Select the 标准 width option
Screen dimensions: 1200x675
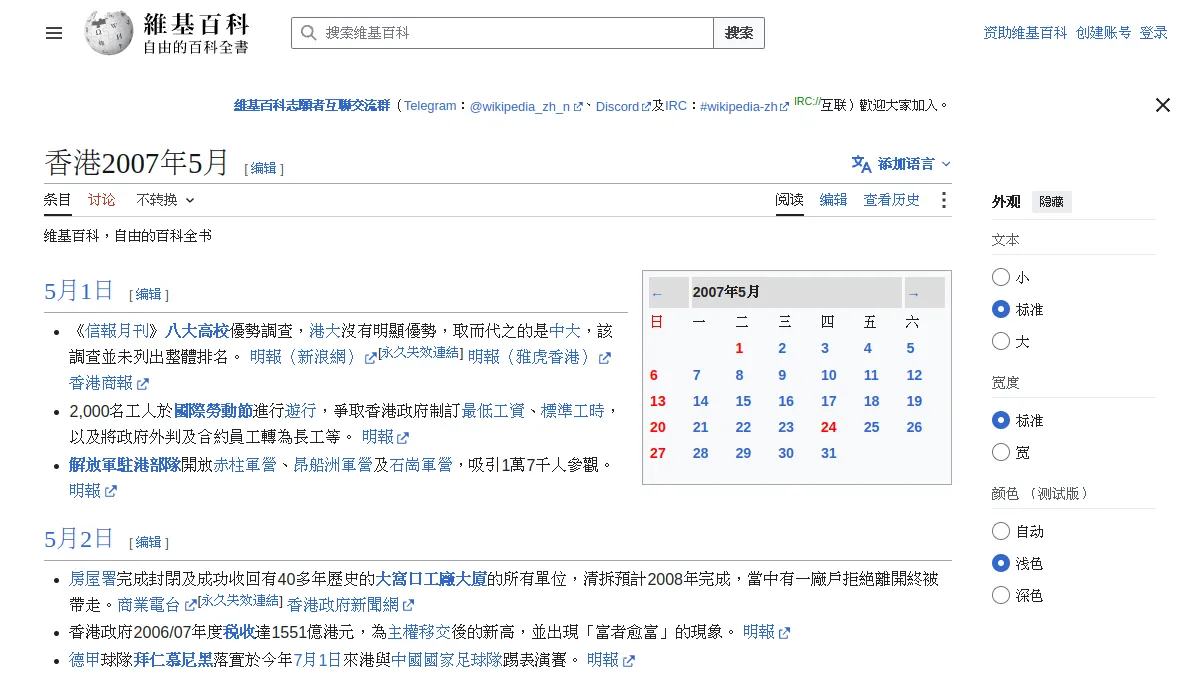[x=1001, y=420]
